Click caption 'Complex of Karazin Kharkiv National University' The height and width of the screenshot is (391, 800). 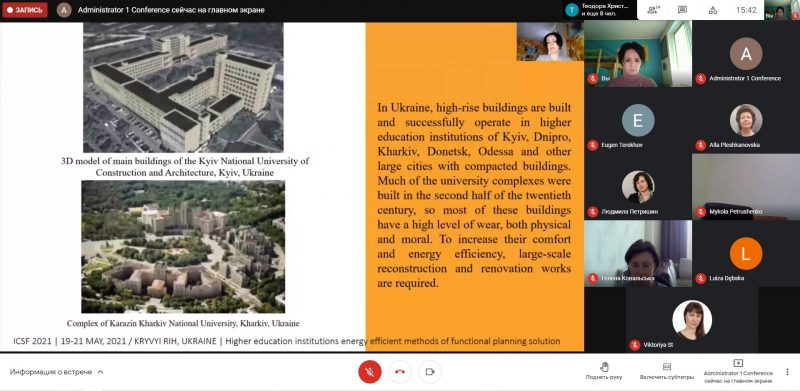point(183,323)
